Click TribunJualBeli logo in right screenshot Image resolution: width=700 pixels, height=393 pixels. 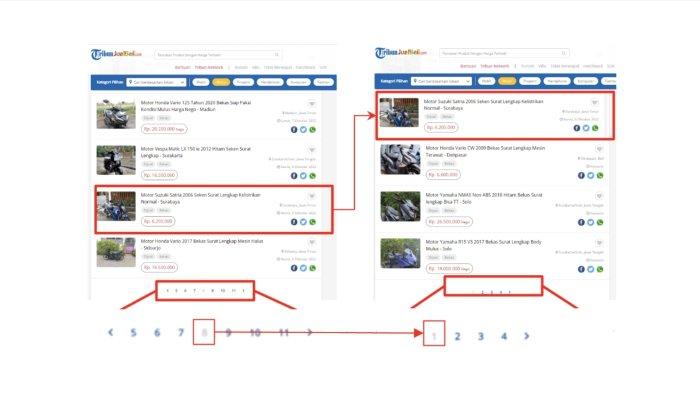400,53
